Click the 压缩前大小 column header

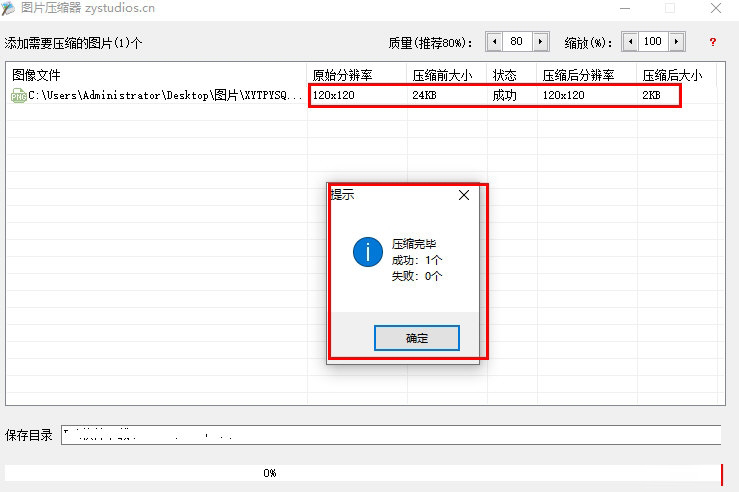[x=447, y=75]
